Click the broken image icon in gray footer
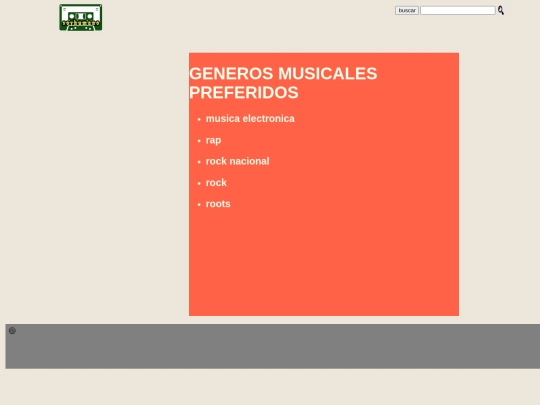This screenshot has width=540, height=405. (x=12, y=331)
